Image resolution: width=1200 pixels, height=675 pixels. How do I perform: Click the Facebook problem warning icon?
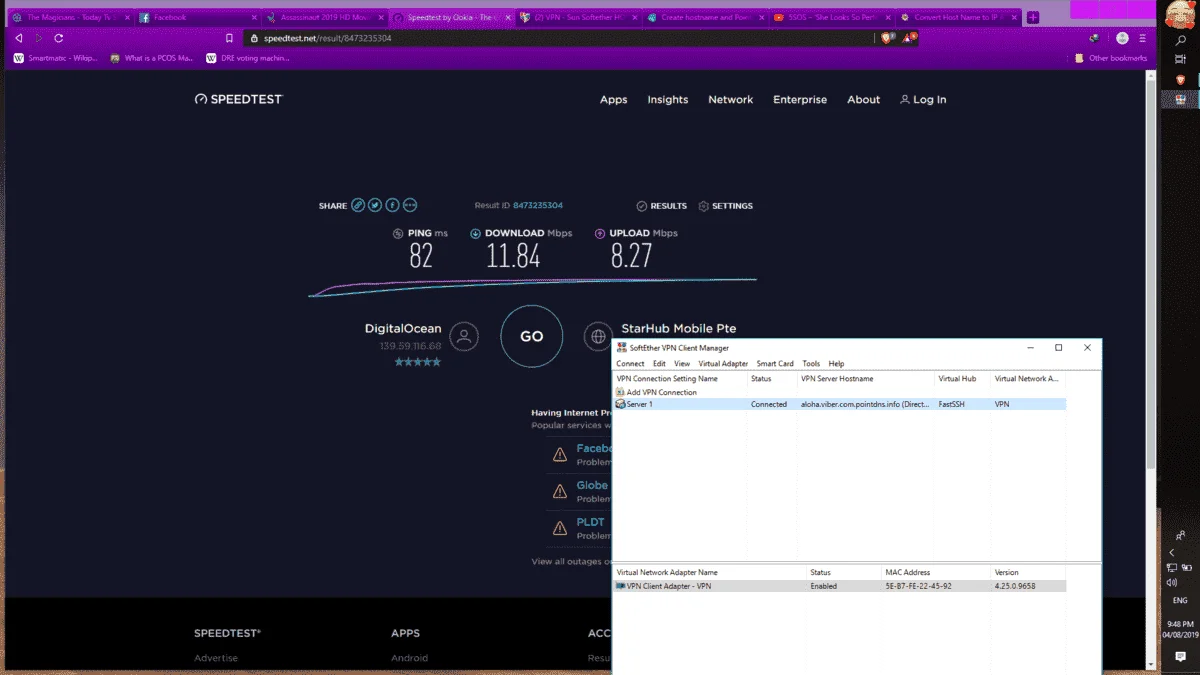click(x=560, y=455)
